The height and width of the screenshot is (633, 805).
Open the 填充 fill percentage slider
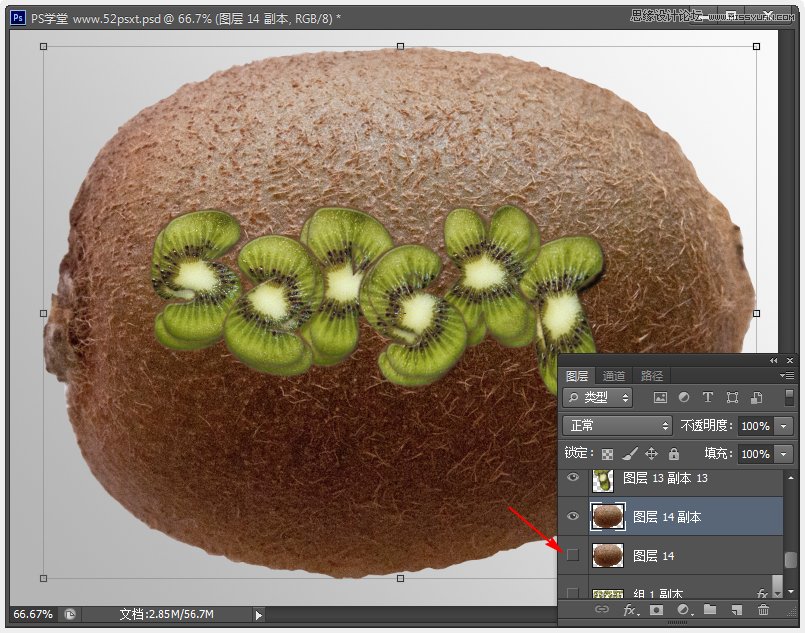click(782, 454)
